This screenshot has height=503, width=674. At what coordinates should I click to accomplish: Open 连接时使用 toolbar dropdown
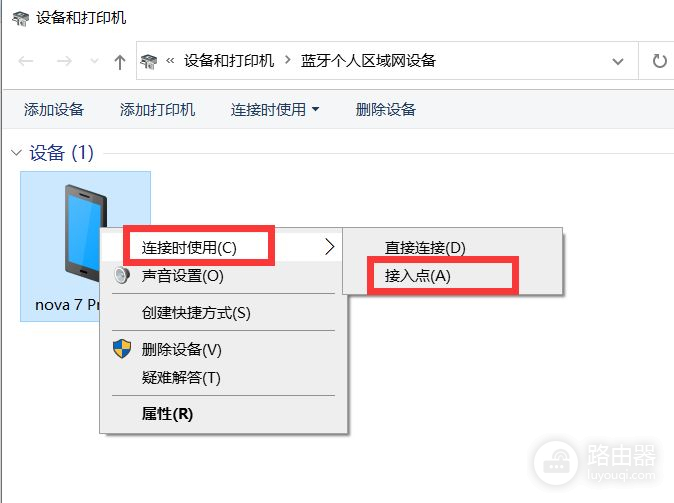point(275,110)
